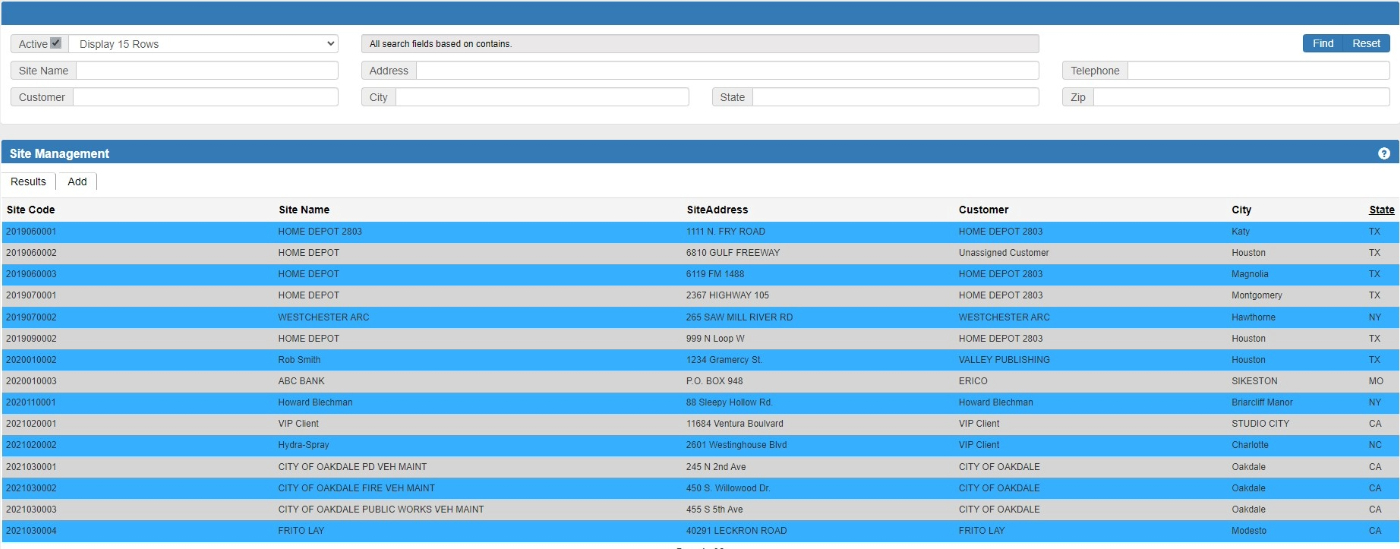
Task: Select the Results tab
Action: pos(28,182)
